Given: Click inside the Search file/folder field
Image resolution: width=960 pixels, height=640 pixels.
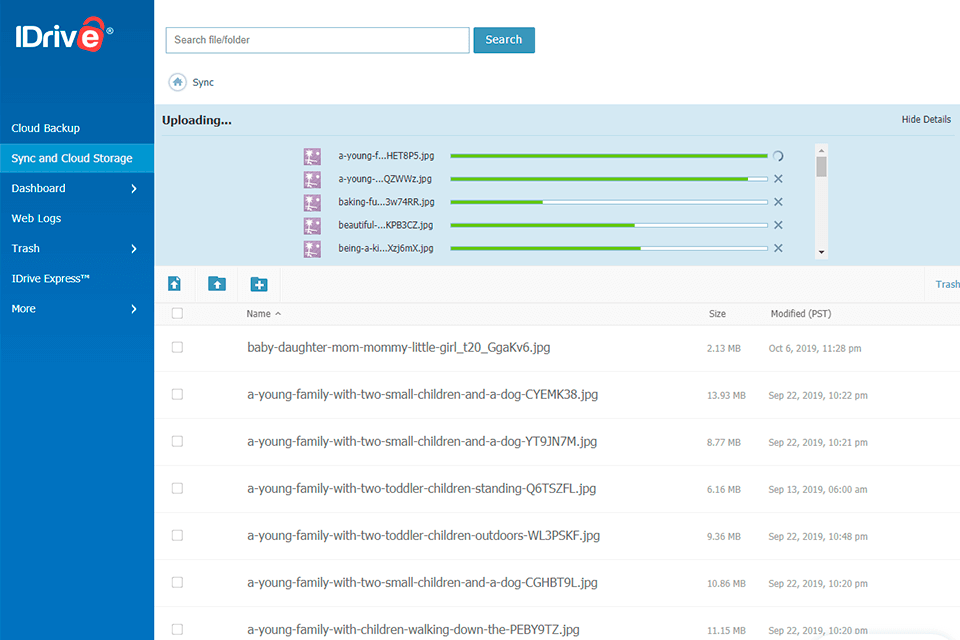Looking at the screenshot, I should point(317,40).
